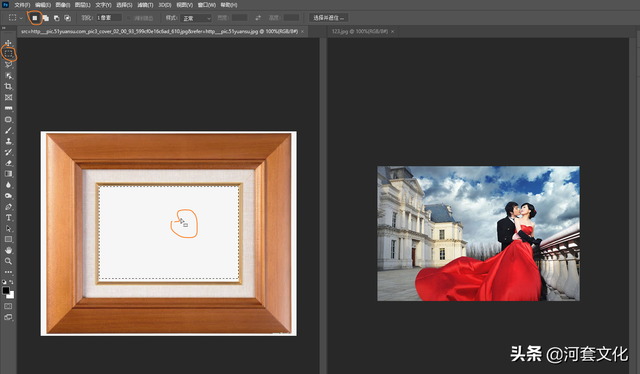Open the 编辑 (Edit) menu
Image resolution: width=640 pixels, height=374 pixels.
point(43,5)
